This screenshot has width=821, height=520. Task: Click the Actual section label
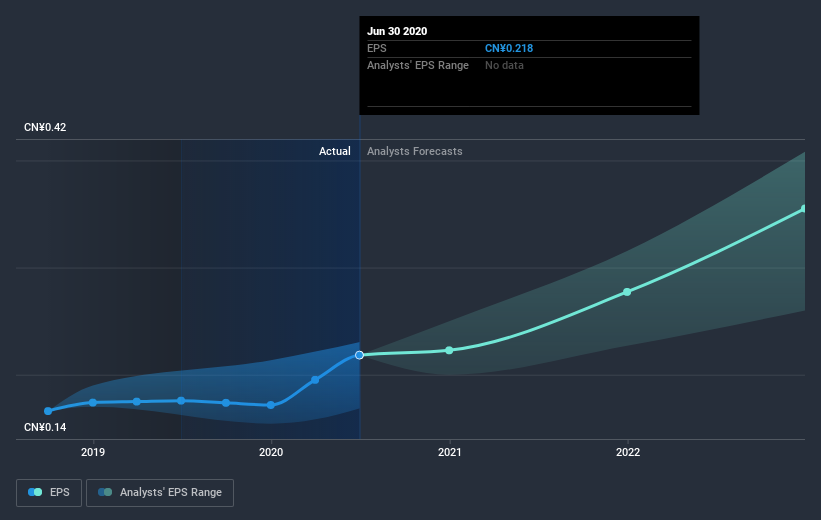coord(335,151)
